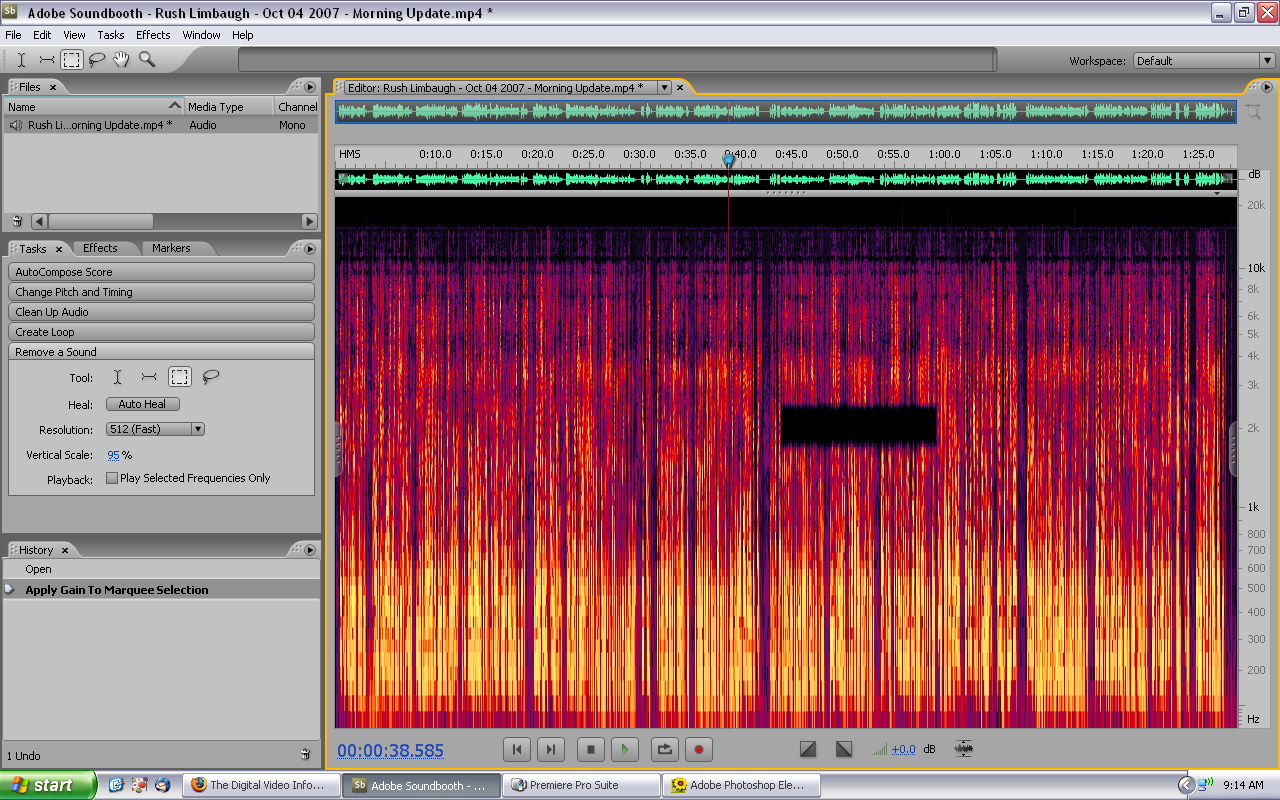Switch to the Markers tab
The width and height of the screenshot is (1280, 800).
[171, 248]
